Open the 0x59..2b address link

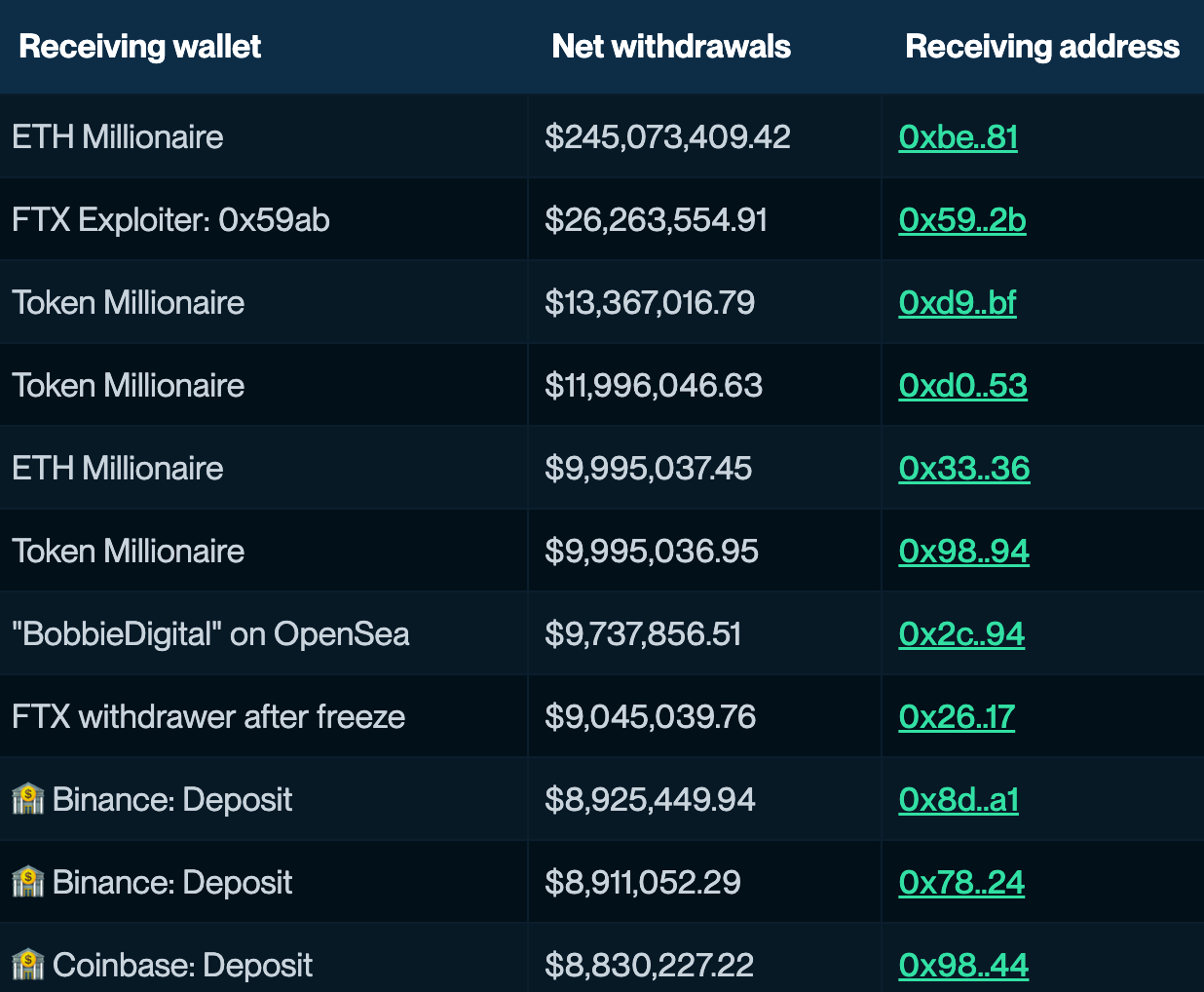coord(962,220)
